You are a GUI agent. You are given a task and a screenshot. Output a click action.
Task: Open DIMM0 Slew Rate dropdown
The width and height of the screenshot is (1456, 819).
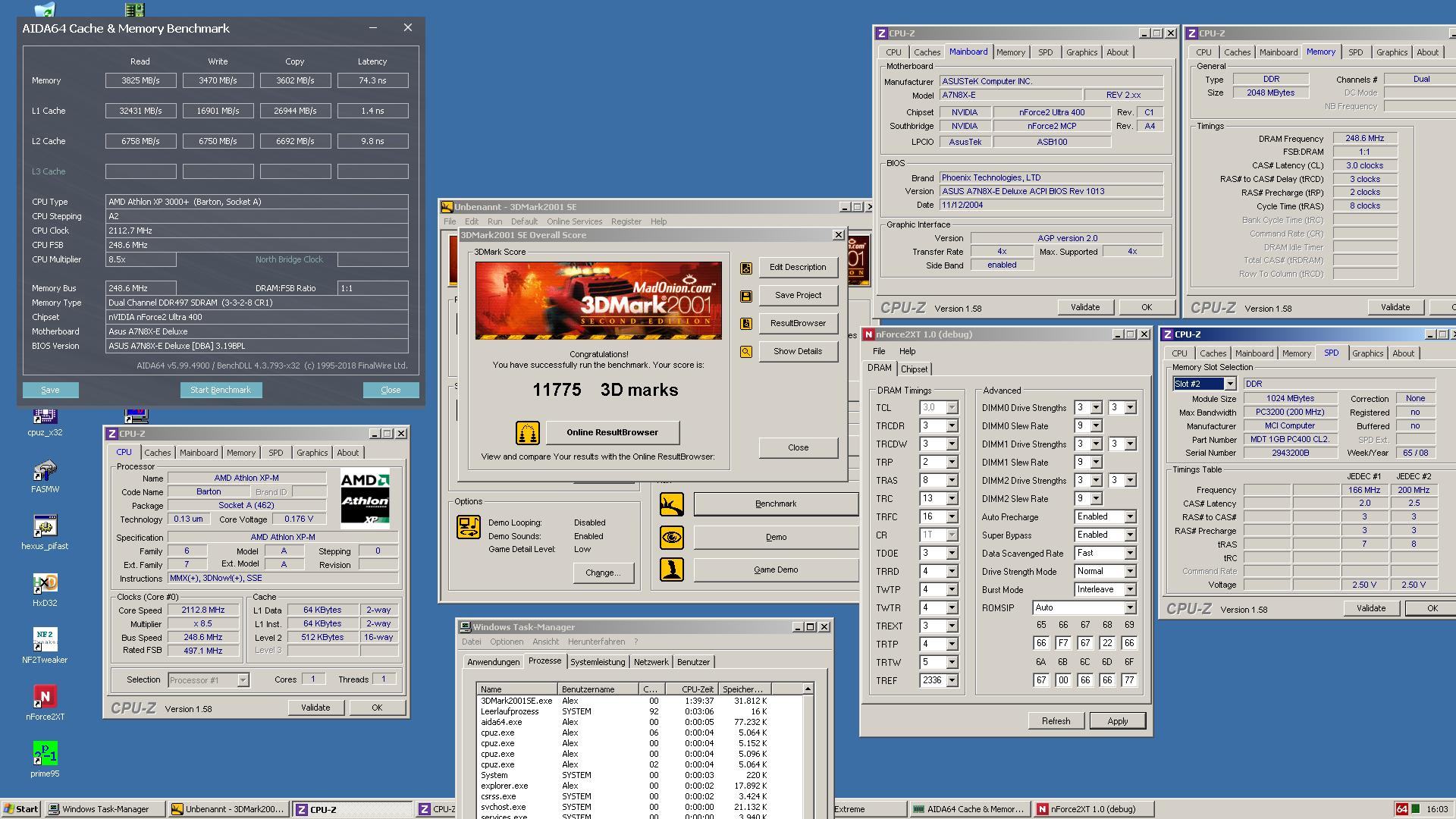click(1094, 426)
